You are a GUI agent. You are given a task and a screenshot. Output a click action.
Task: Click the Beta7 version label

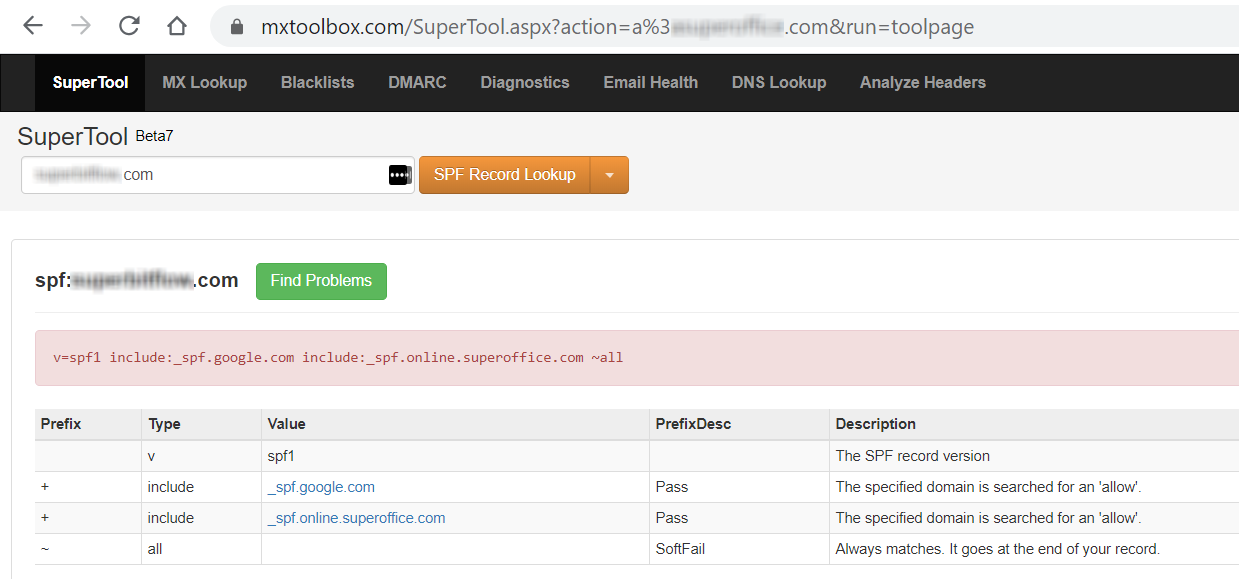(x=154, y=136)
